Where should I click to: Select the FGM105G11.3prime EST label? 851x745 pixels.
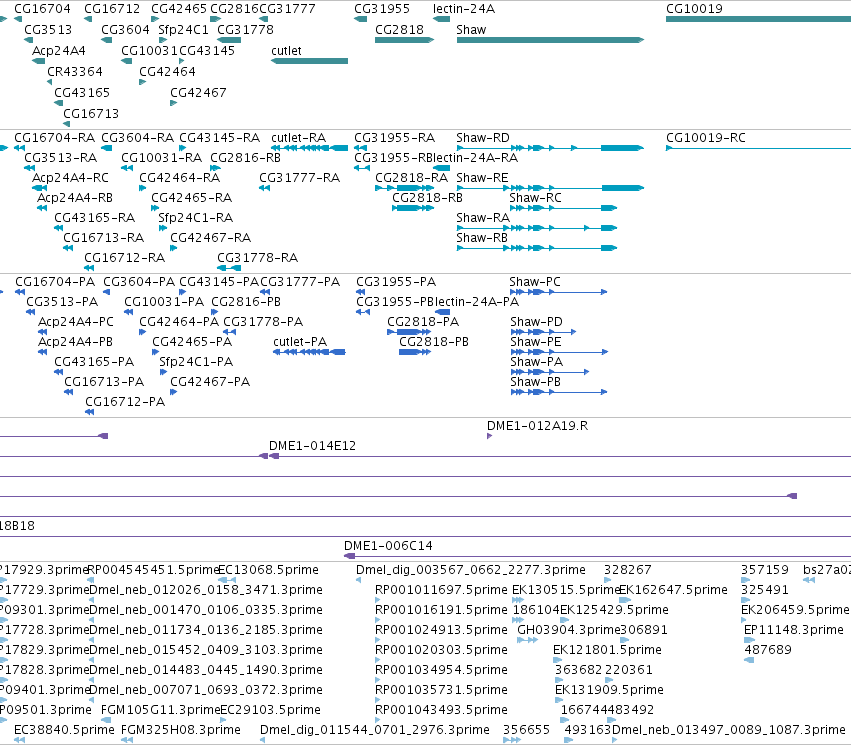click(161, 710)
